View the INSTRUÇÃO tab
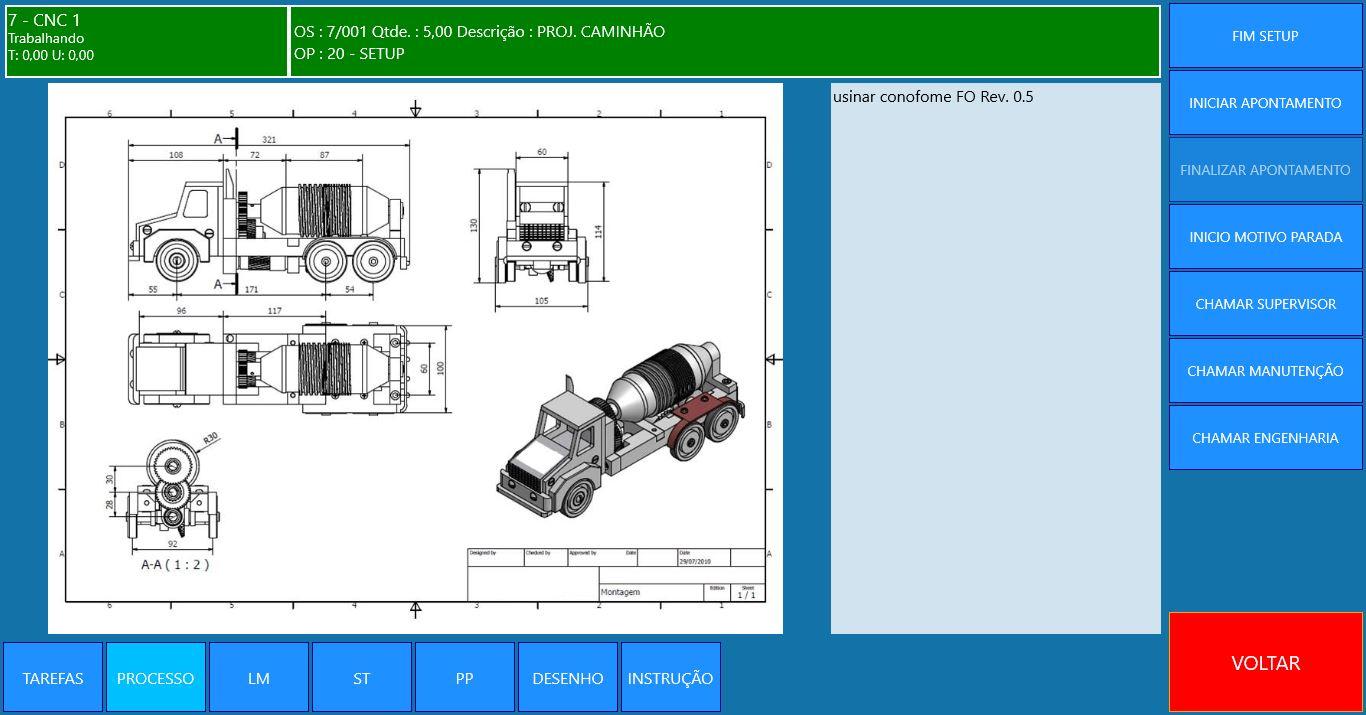This screenshot has height=715, width=1366. coord(670,678)
